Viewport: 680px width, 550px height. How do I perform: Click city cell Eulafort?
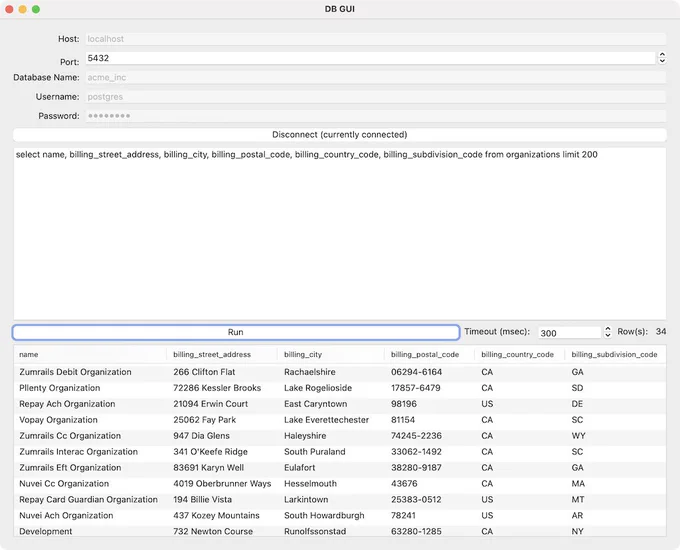click(299, 468)
